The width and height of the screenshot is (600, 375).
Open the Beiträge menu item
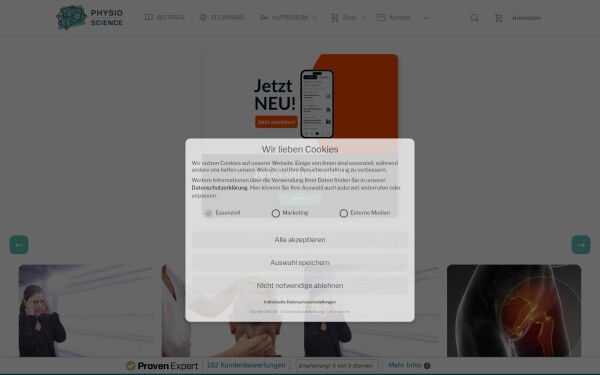(x=171, y=17)
